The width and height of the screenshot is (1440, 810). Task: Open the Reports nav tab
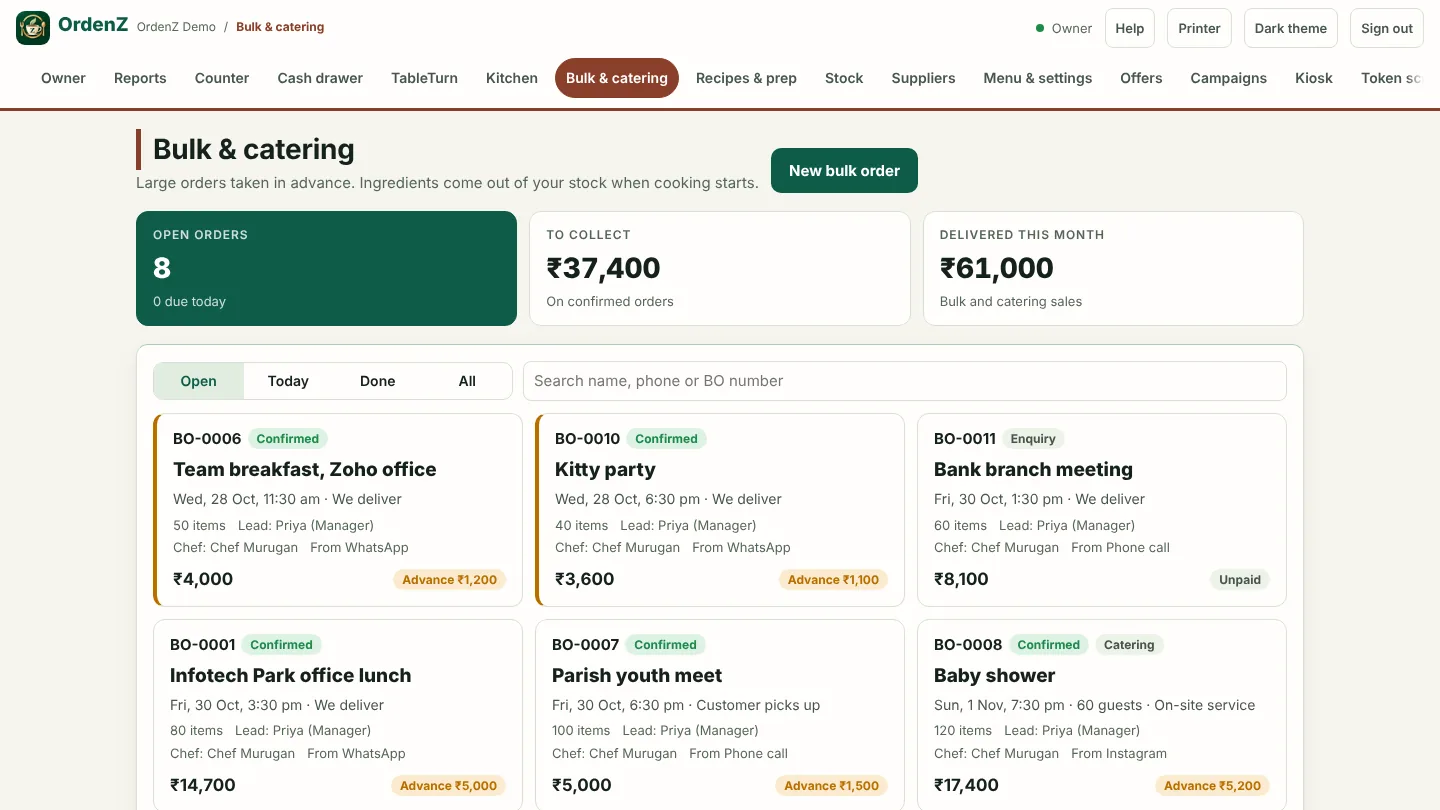(x=140, y=78)
